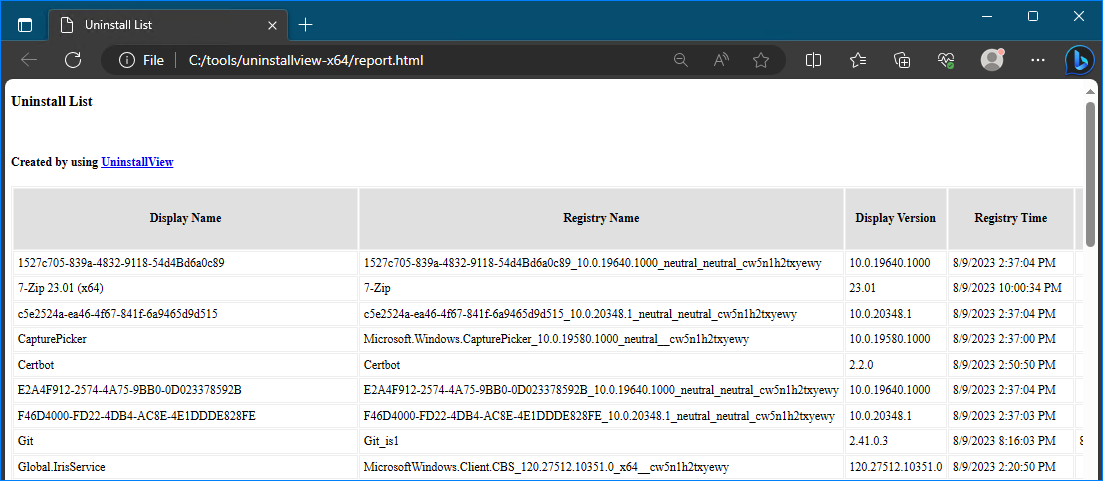Select the E2A4F912-2574 display name cell
1103x481 pixels.
click(x=186, y=390)
